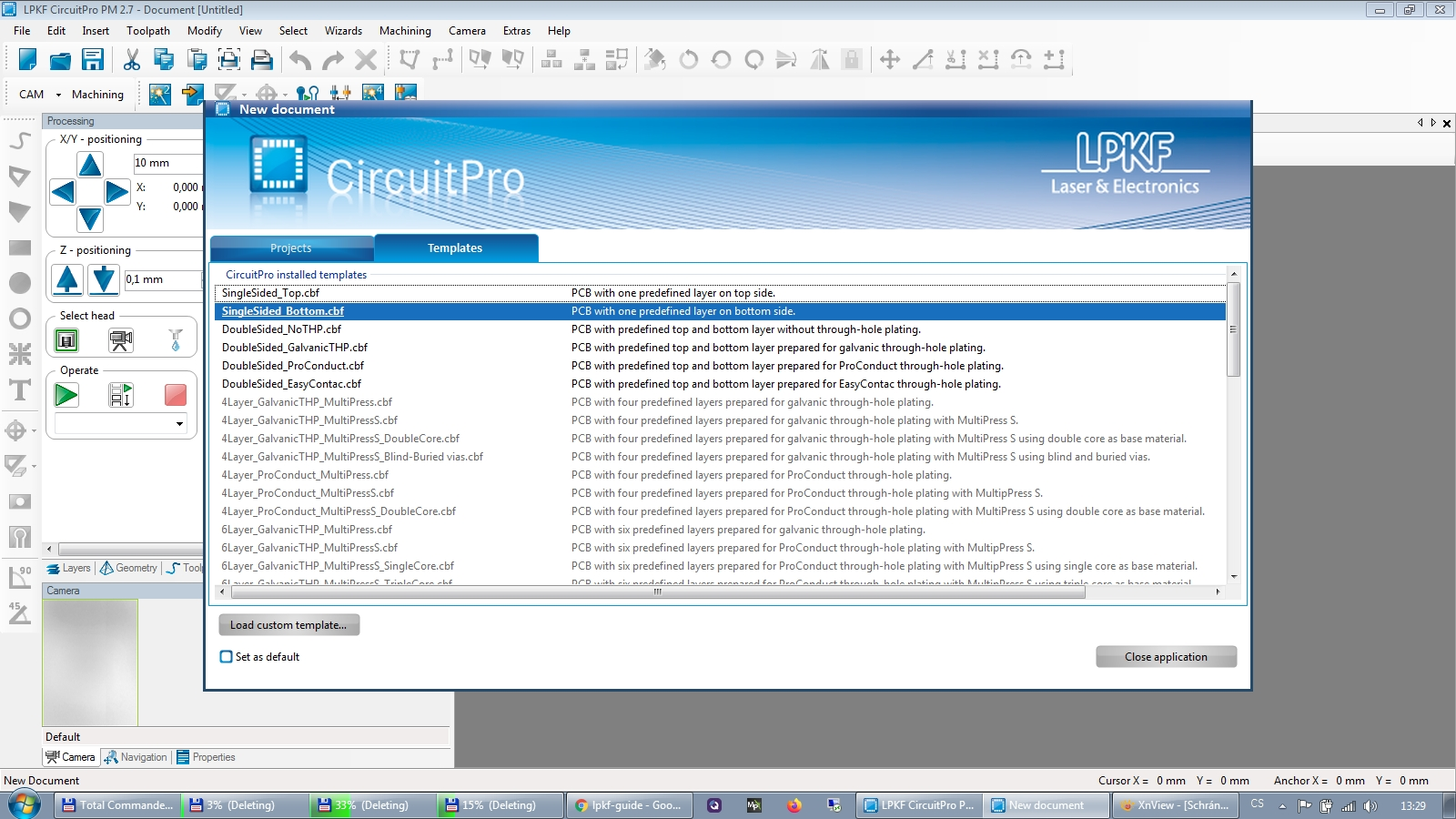This screenshot has height=819, width=1456.
Task: Move X/Y head up with the up arrow
Action: [x=90, y=165]
